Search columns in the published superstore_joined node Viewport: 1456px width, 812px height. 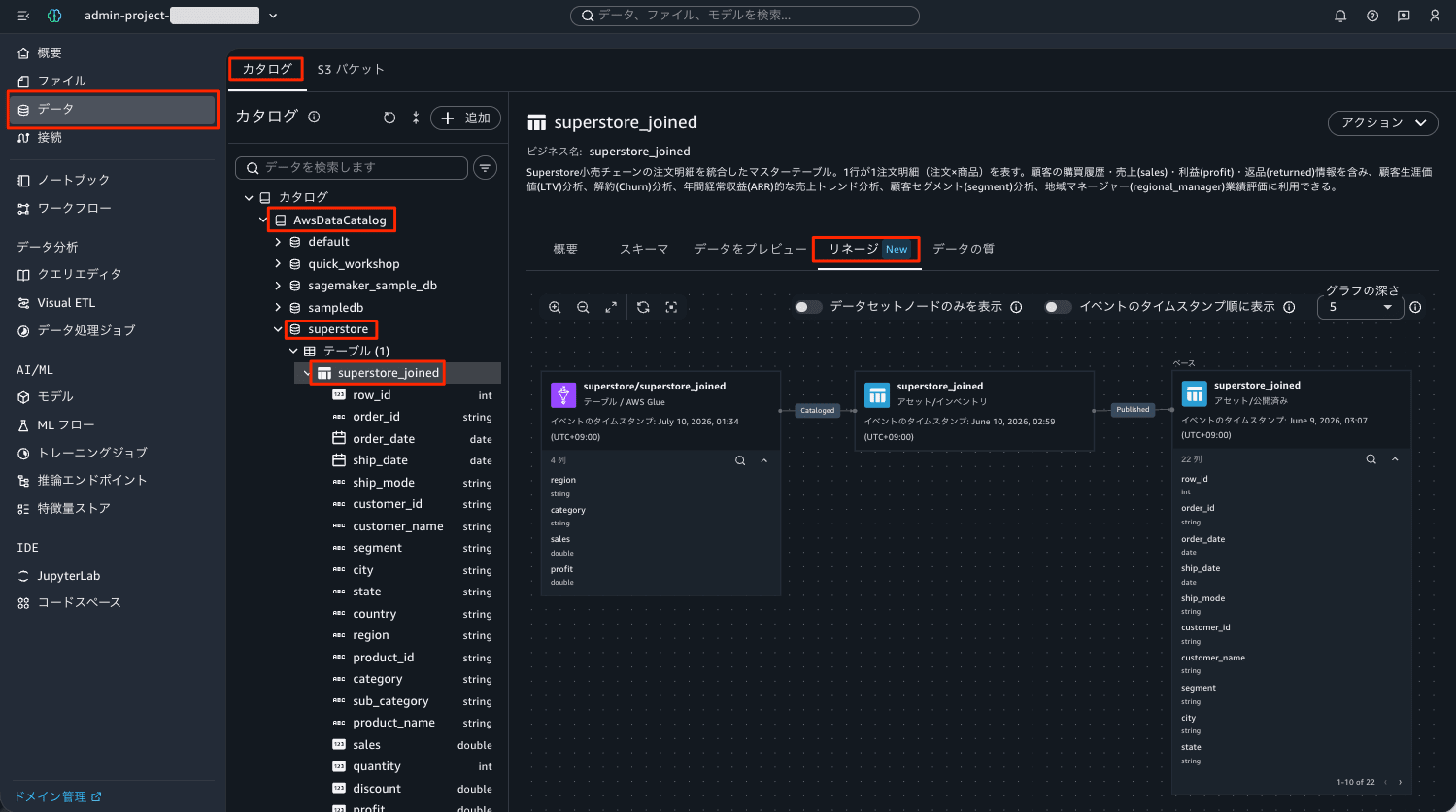click(1371, 459)
